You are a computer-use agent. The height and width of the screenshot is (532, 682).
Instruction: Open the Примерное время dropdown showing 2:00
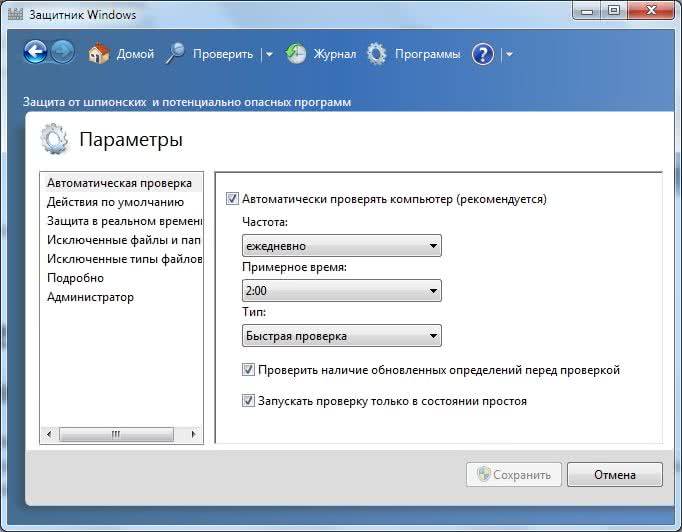point(341,291)
